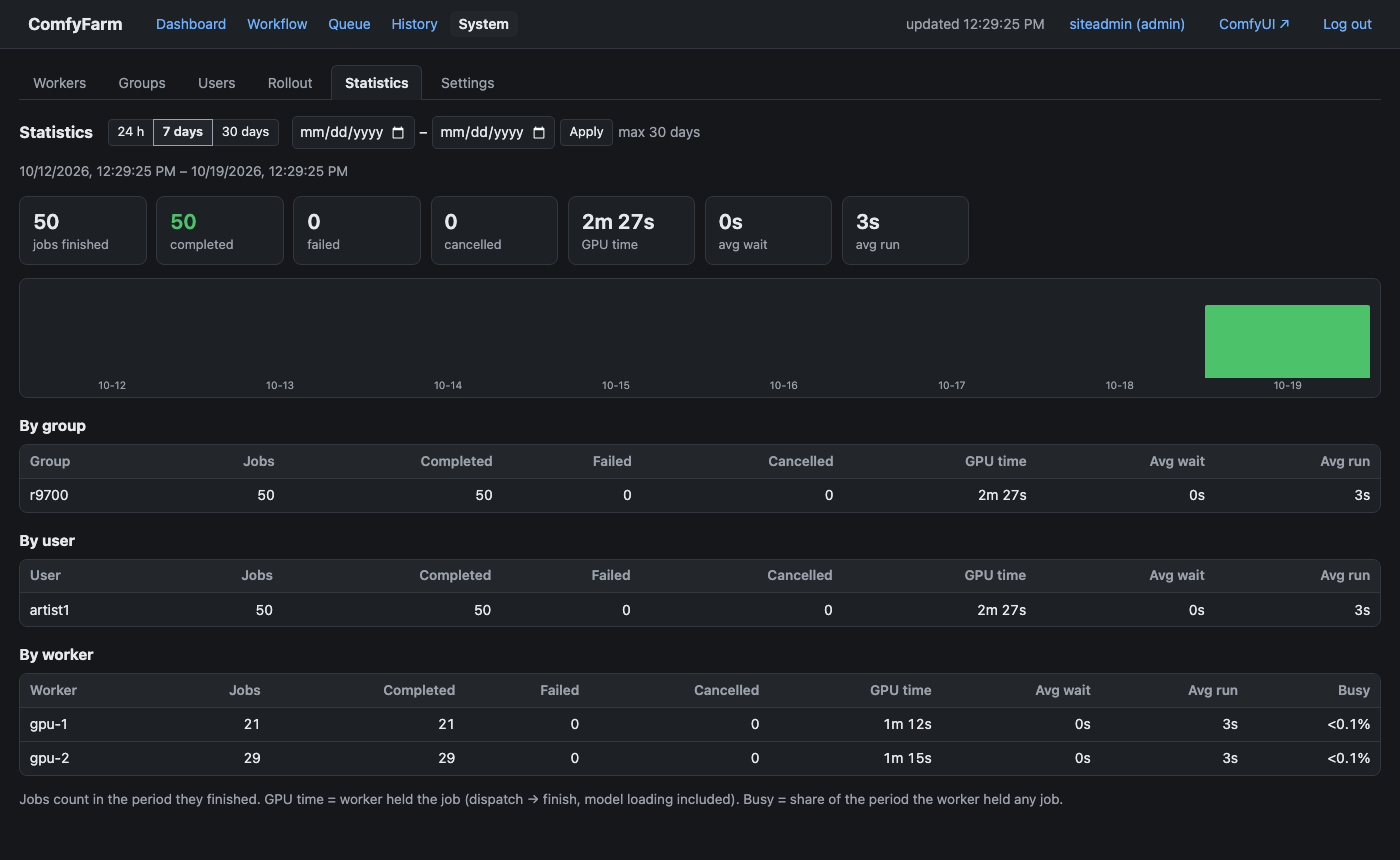Click the green 10-19 chart bar

[x=1287, y=341]
